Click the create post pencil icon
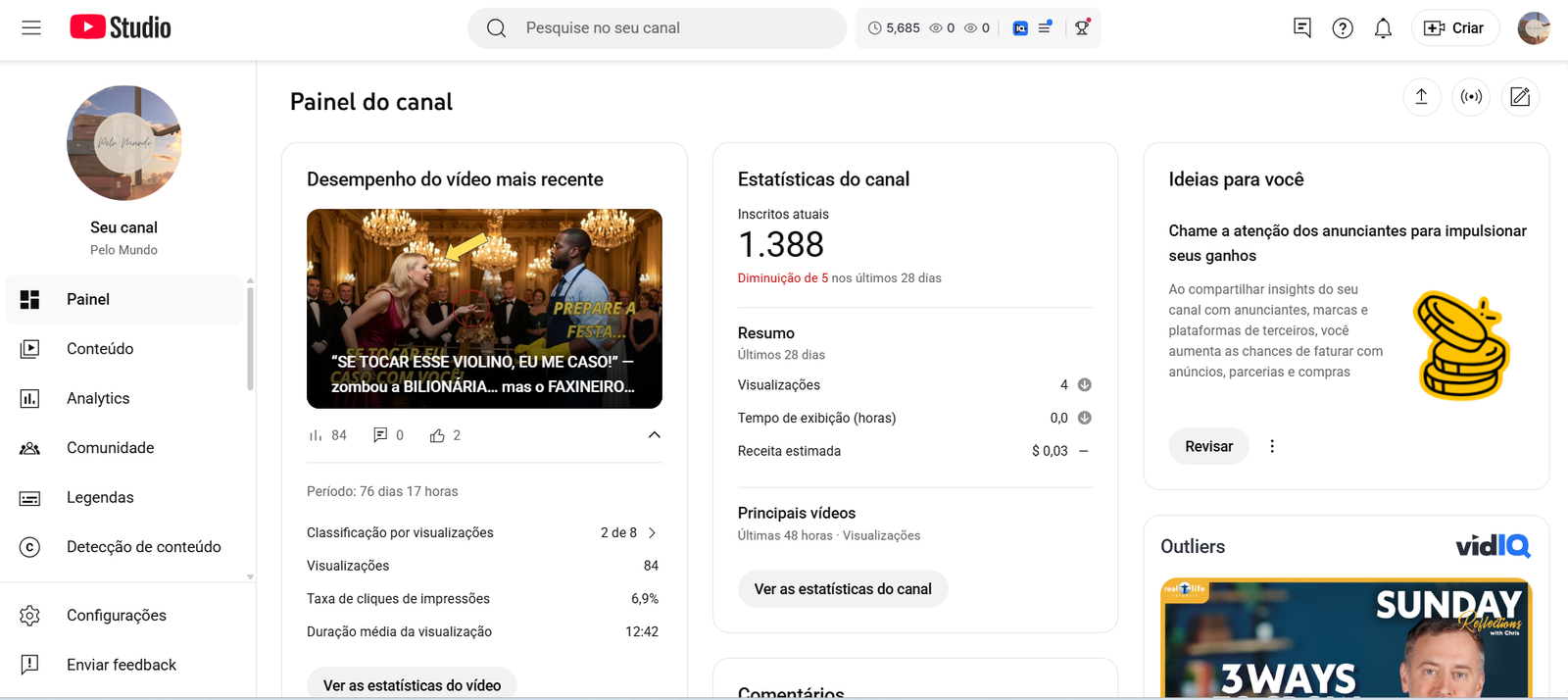 pyautogui.click(x=1520, y=96)
